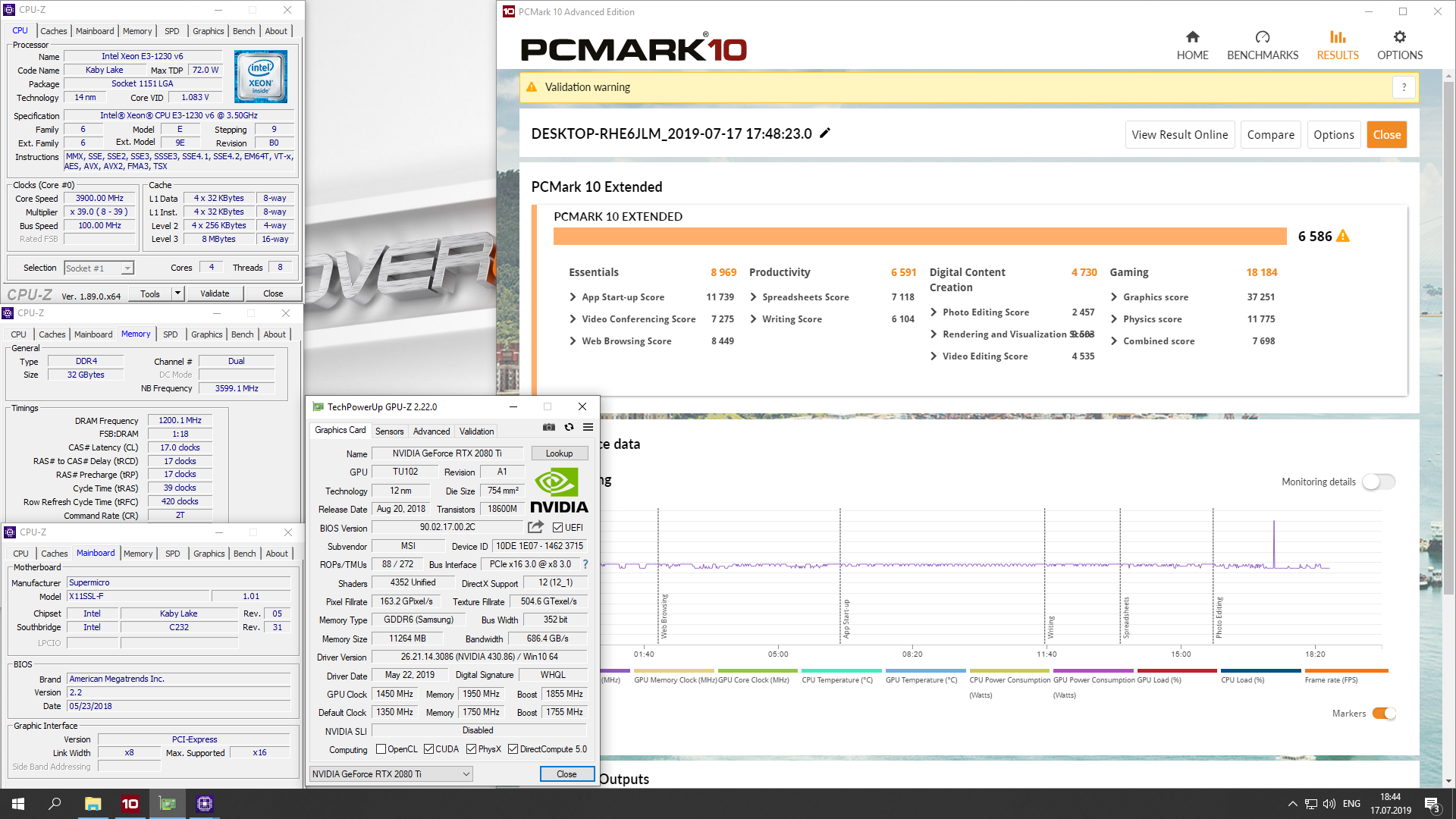
Task: Open GPU-Z hamburger menu icon
Action: pos(588,427)
